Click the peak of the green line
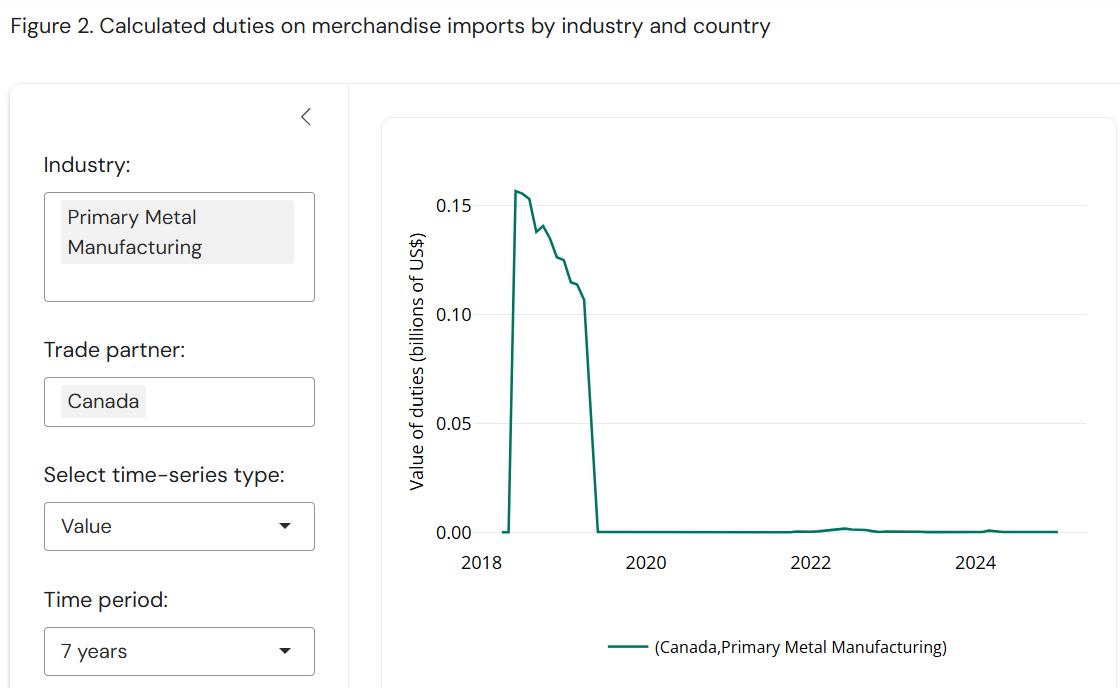The width and height of the screenshot is (1120, 688). tap(516, 191)
